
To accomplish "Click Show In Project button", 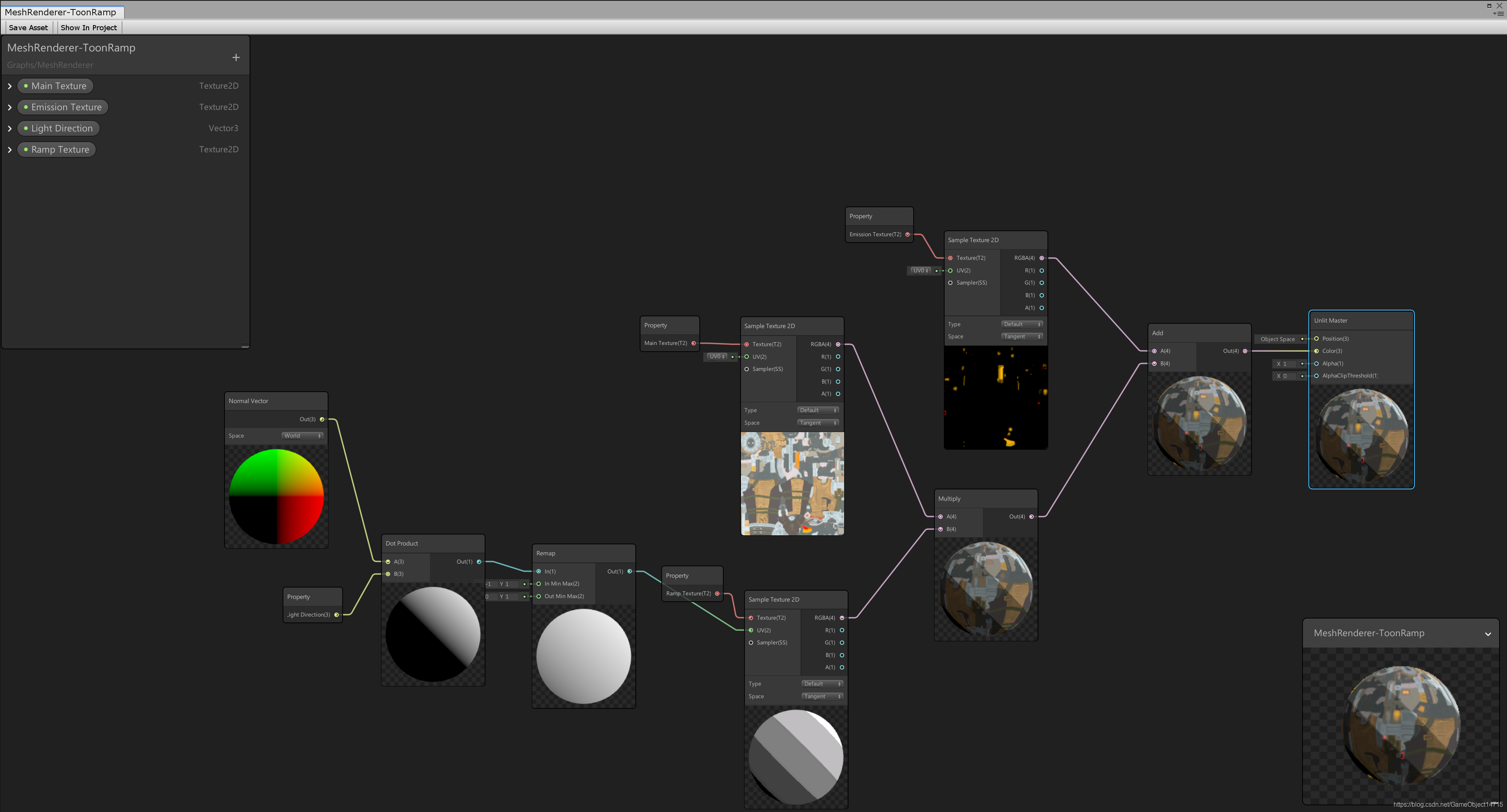I will [89, 27].
